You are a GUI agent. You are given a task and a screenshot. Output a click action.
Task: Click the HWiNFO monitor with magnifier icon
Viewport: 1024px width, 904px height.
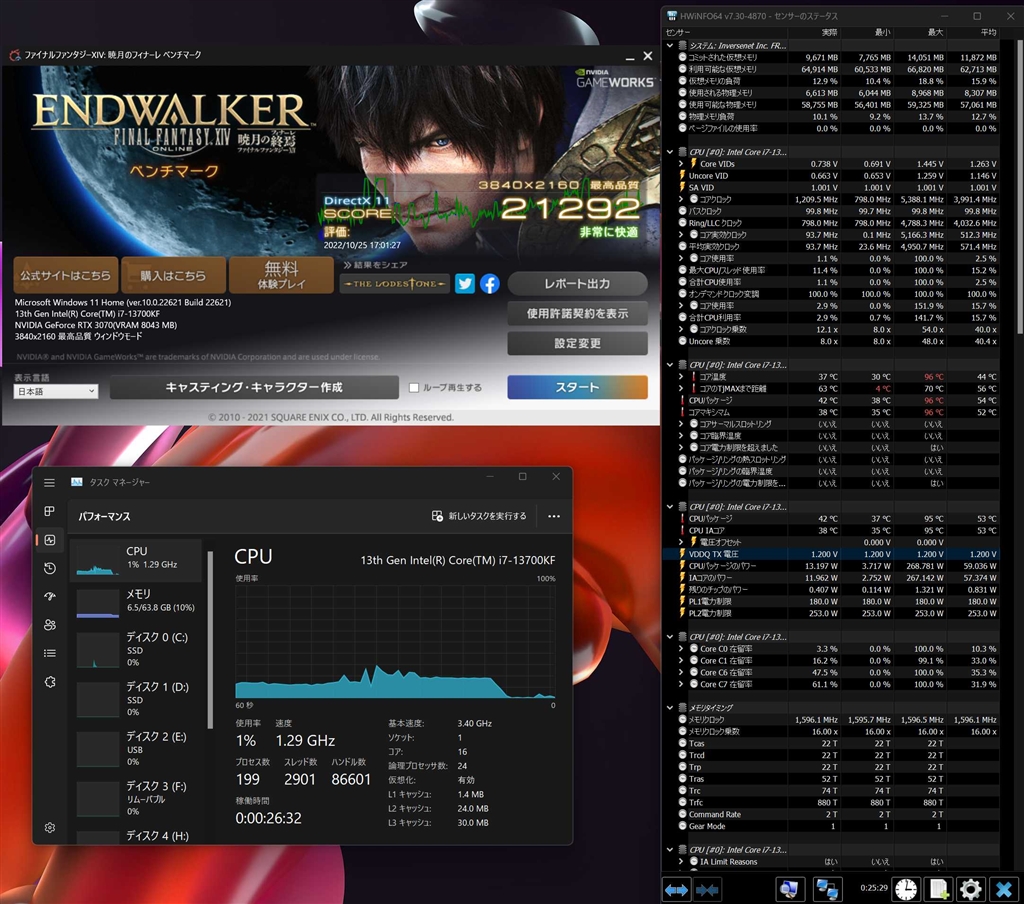coord(789,890)
